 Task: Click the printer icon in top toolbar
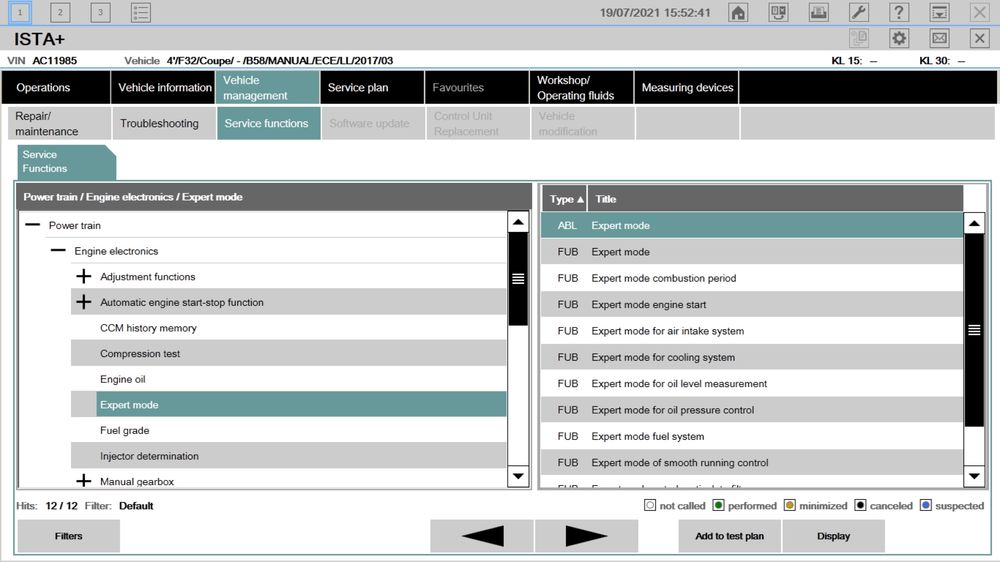click(818, 13)
